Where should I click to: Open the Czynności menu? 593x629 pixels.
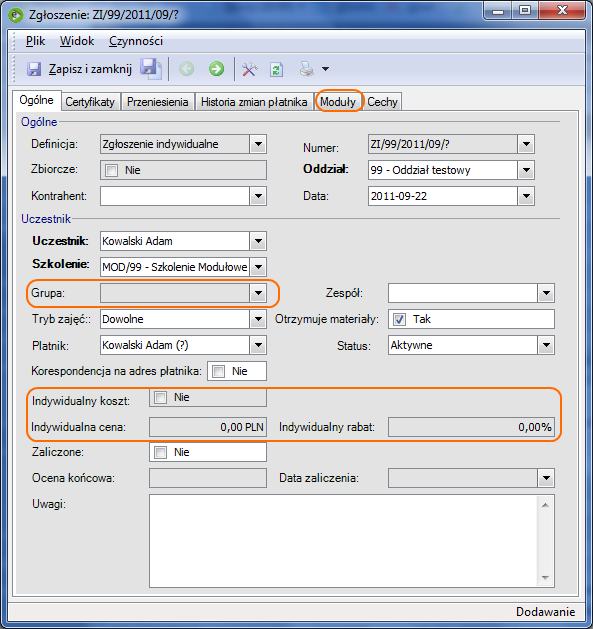click(x=136, y=41)
